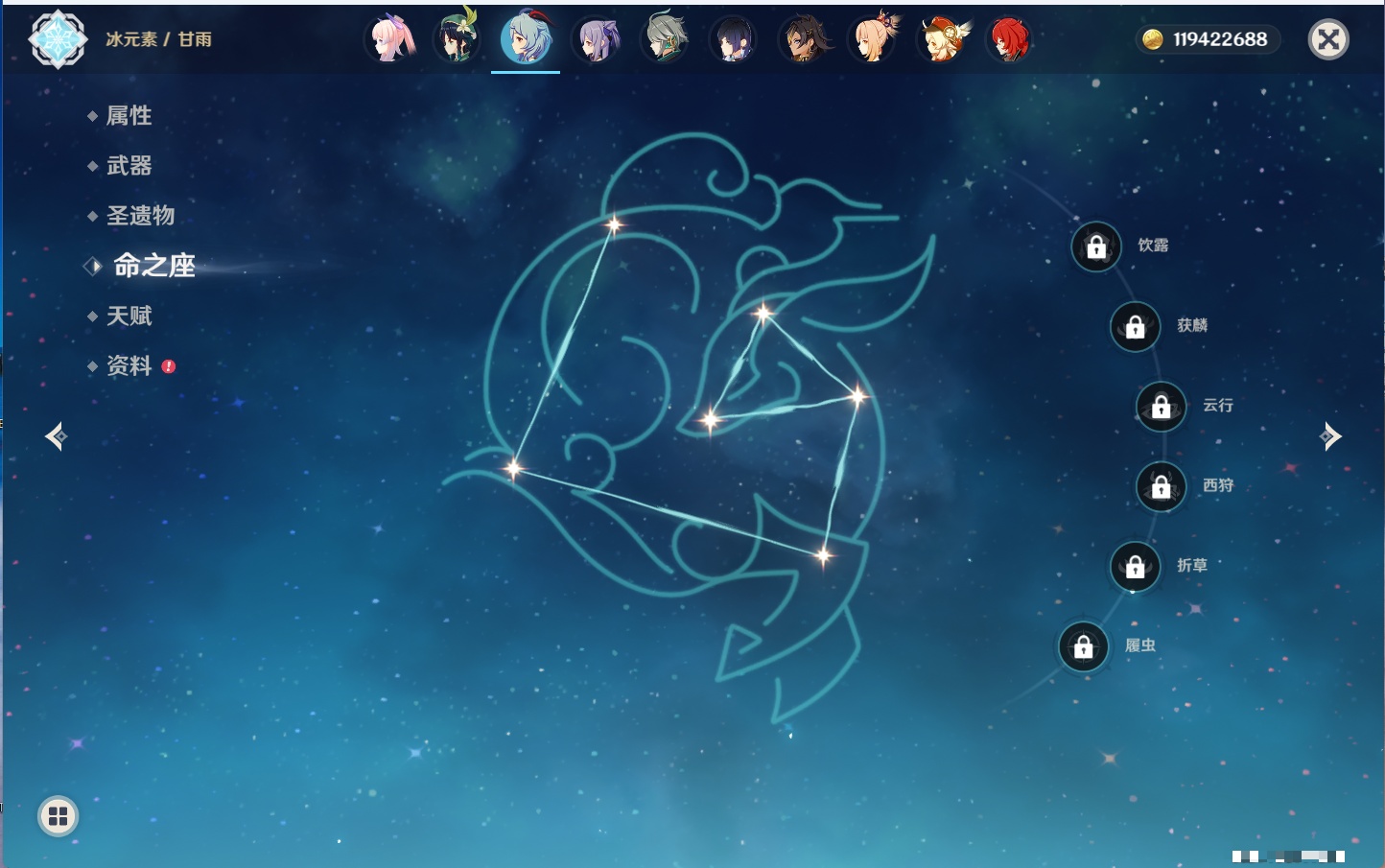Select Klee with the red hat
Viewport: 1385px width, 868px height.
(x=942, y=39)
